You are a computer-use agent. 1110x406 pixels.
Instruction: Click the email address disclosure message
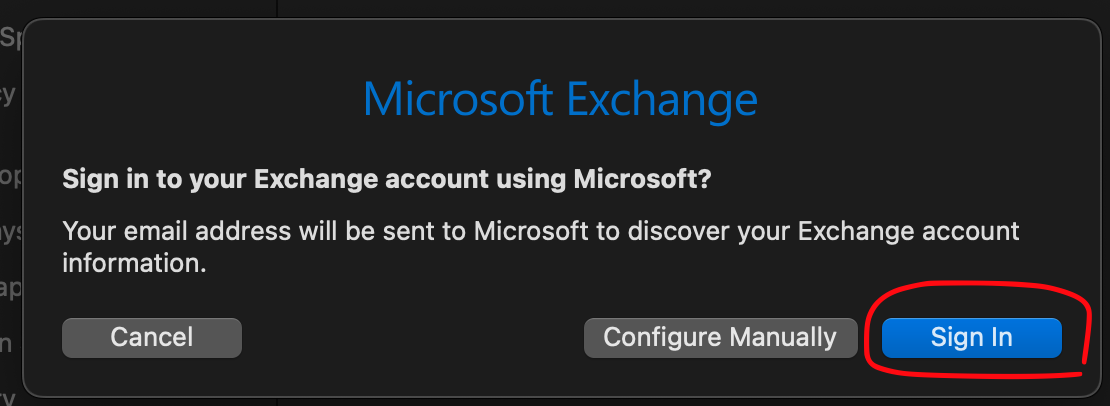(540, 247)
